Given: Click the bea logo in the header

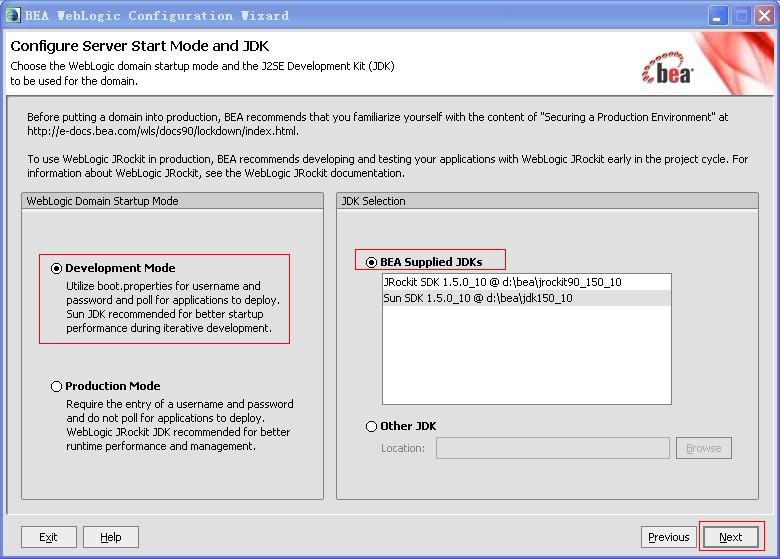Looking at the screenshot, I should tap(668, 69).
